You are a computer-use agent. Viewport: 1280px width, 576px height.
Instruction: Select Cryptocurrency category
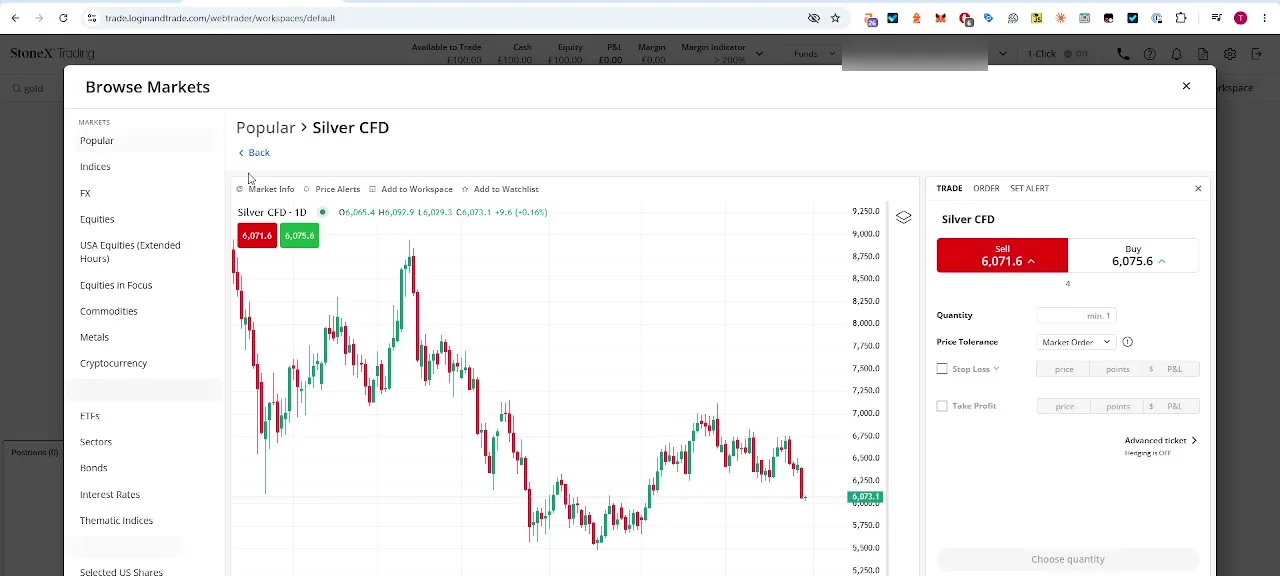(x=113, y=363)
